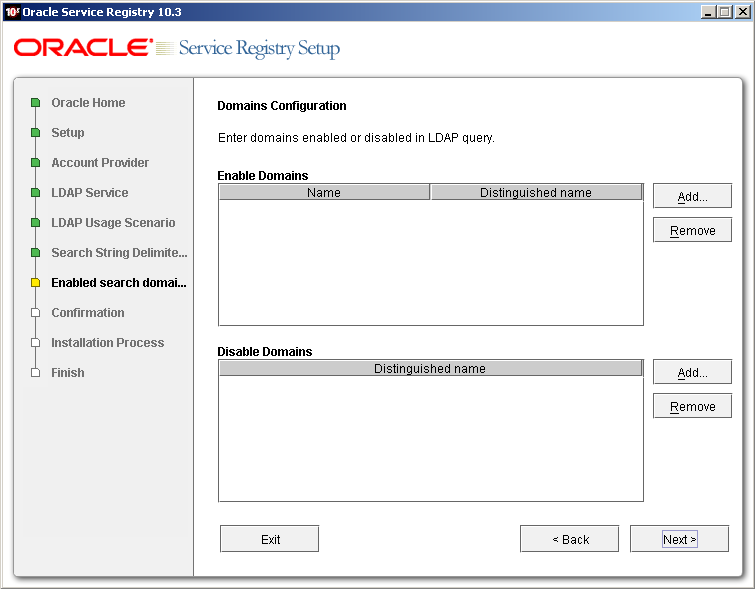The width and height of the screenshot is (755, 589).
Task: Proceed with the Next > button
Action: click(x=679, y=539)
